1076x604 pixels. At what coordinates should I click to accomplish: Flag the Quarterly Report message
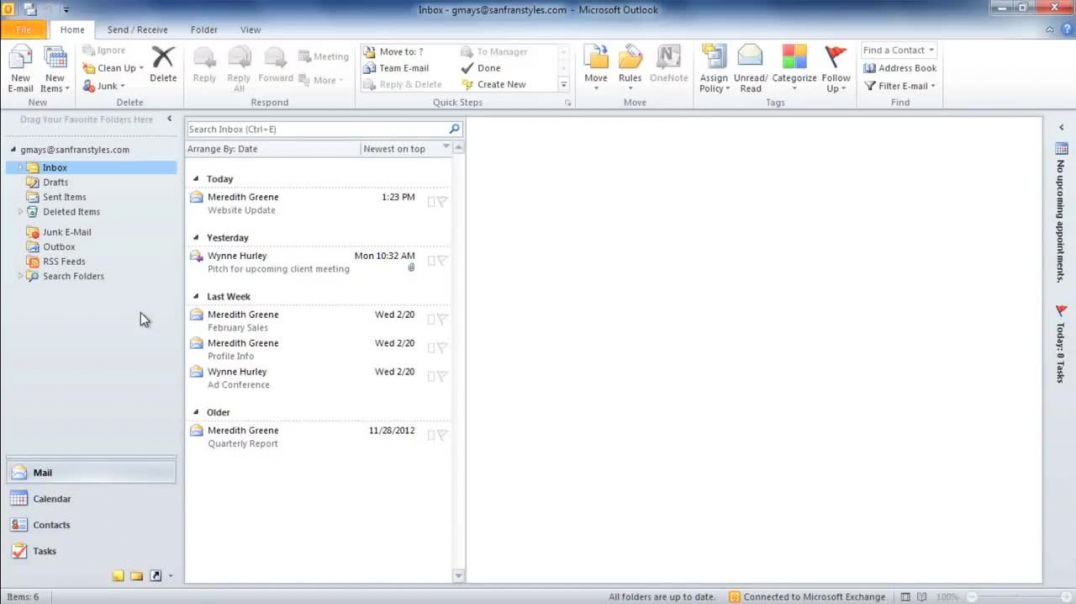pyautogui.click(x=443, y=435)
